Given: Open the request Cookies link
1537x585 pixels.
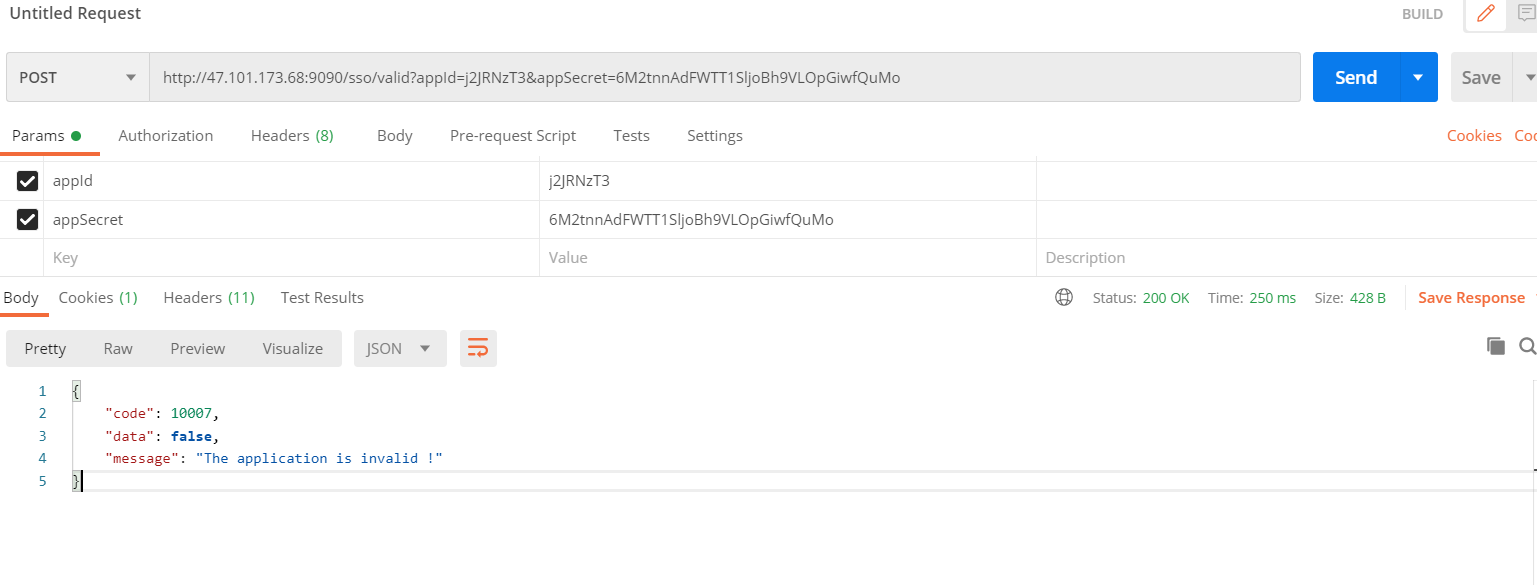Looking at the screenshot, I should [x=1474, y=136].
